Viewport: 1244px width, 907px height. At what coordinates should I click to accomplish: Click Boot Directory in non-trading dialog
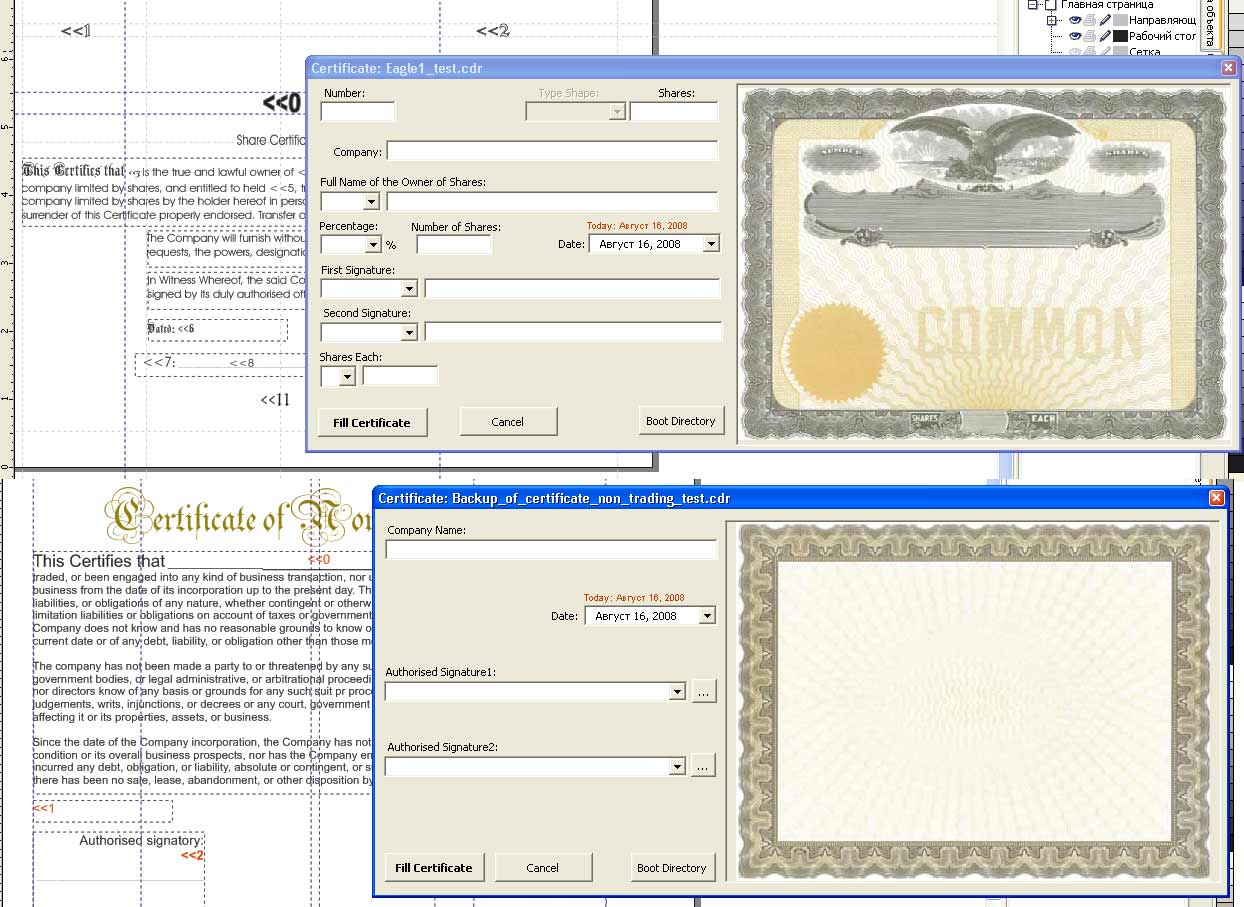(672, 867)
